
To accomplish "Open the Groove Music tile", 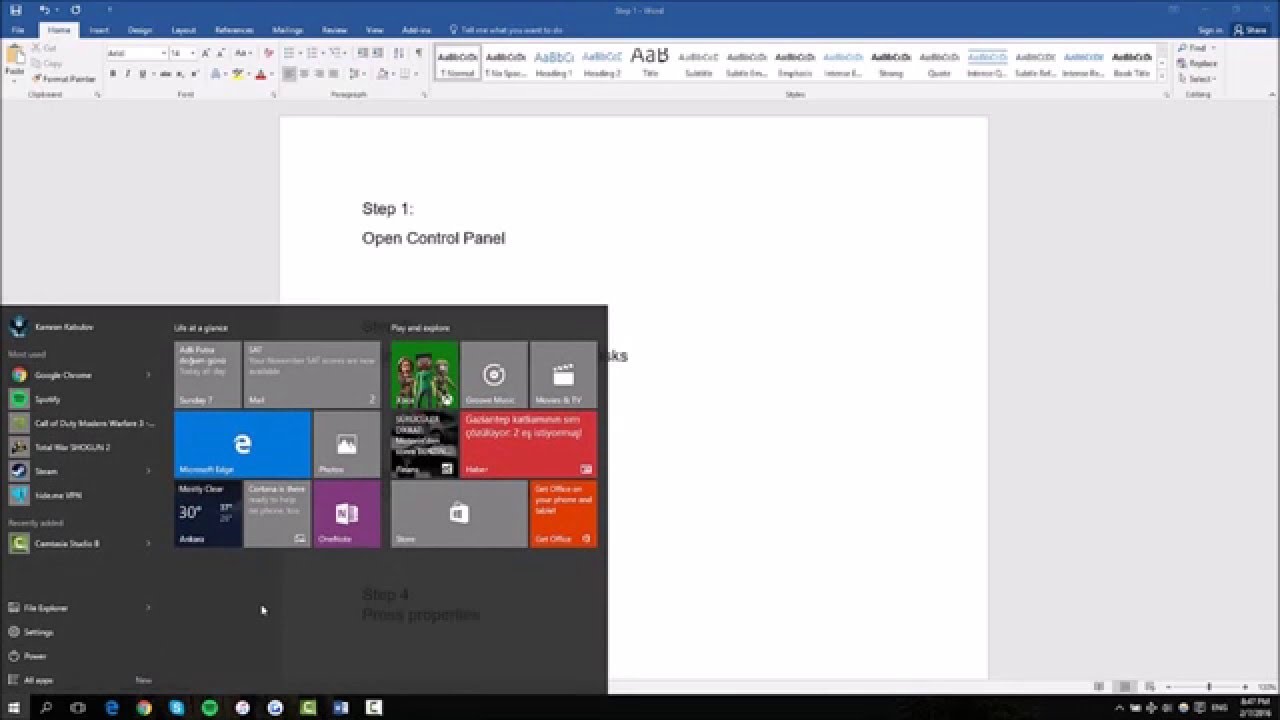I will 494,374.
